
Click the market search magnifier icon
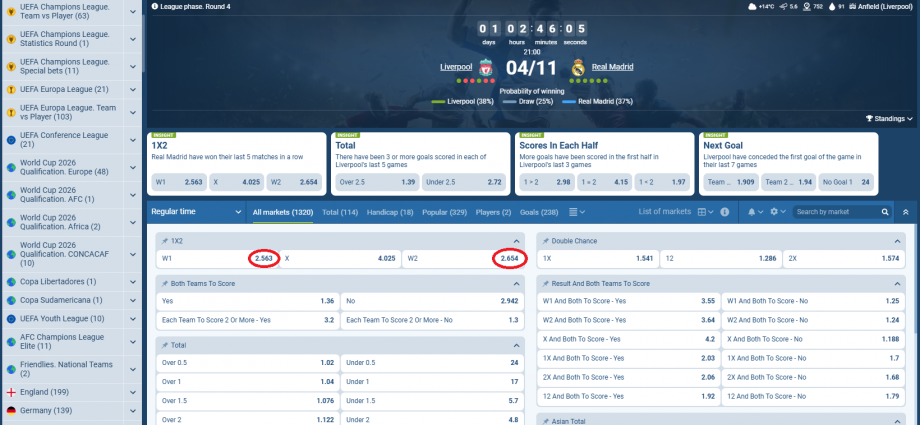coord(884,212)
